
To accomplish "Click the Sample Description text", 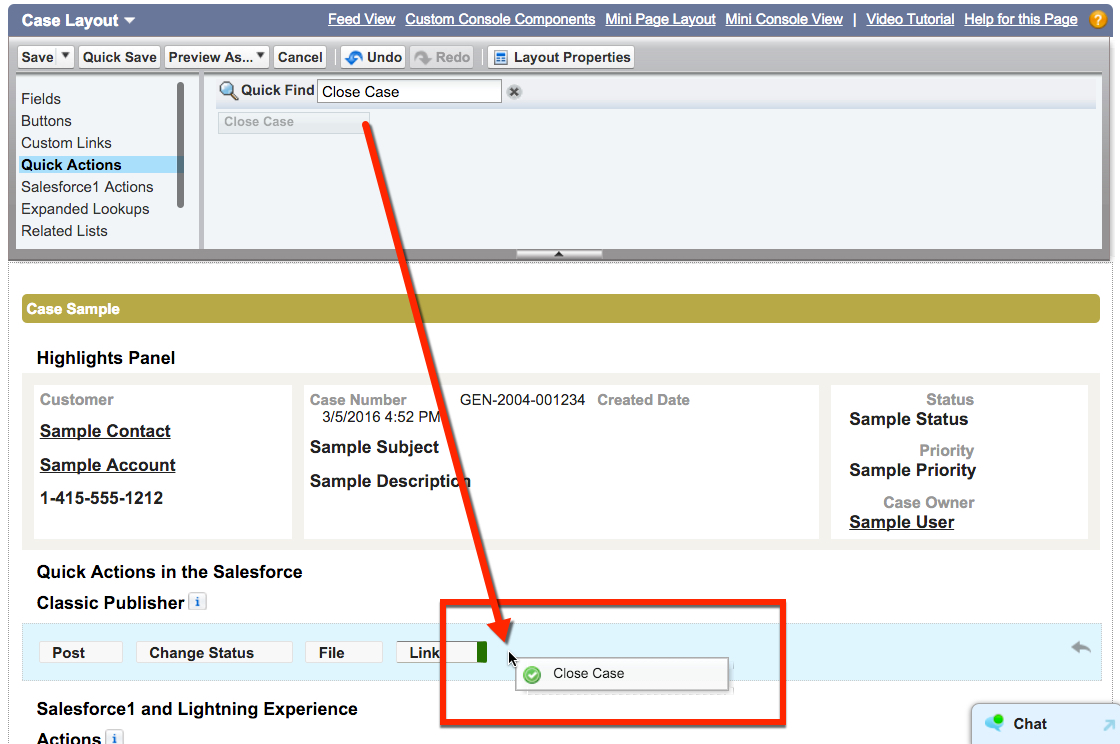I will point(390,481).
